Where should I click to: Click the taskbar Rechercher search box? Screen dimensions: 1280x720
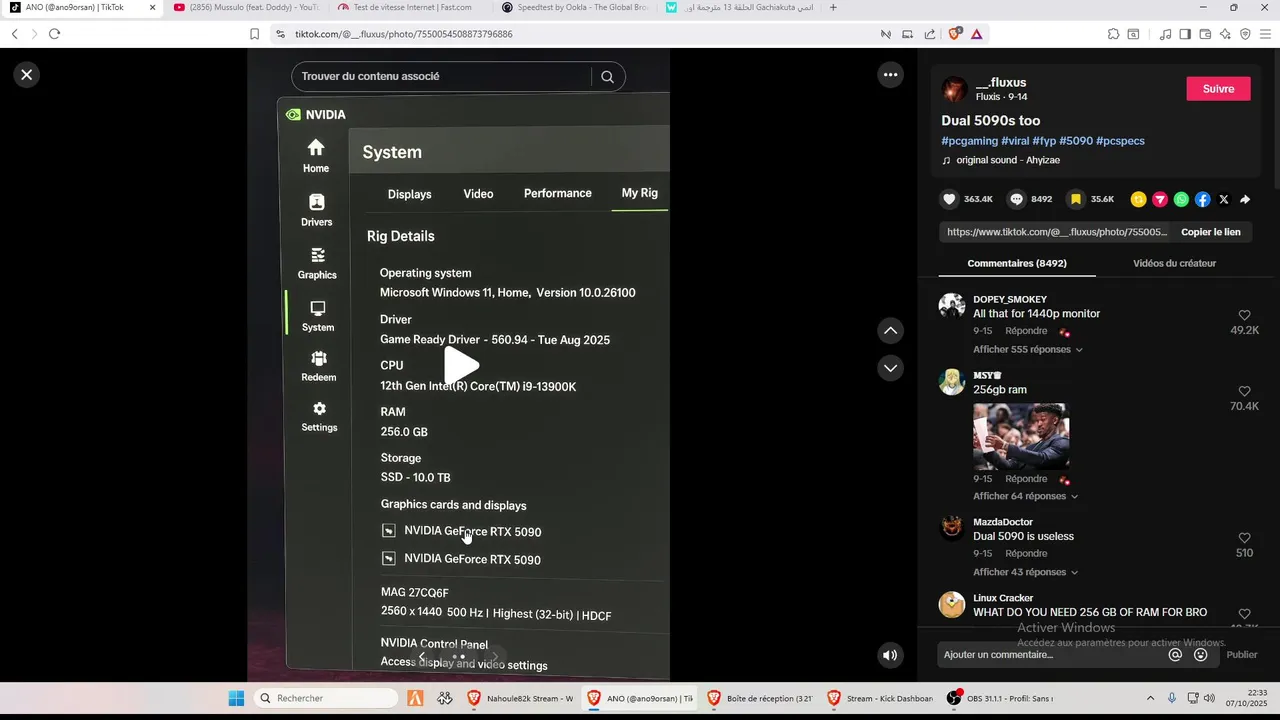tap(326, 698)
